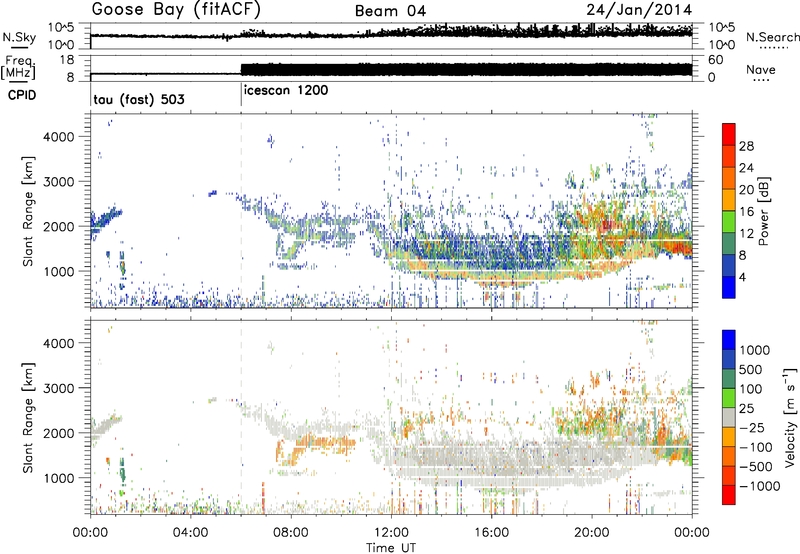
Task: Click the 'Freq. [MHz]' axis label
Action: click(x=18, y=68)
